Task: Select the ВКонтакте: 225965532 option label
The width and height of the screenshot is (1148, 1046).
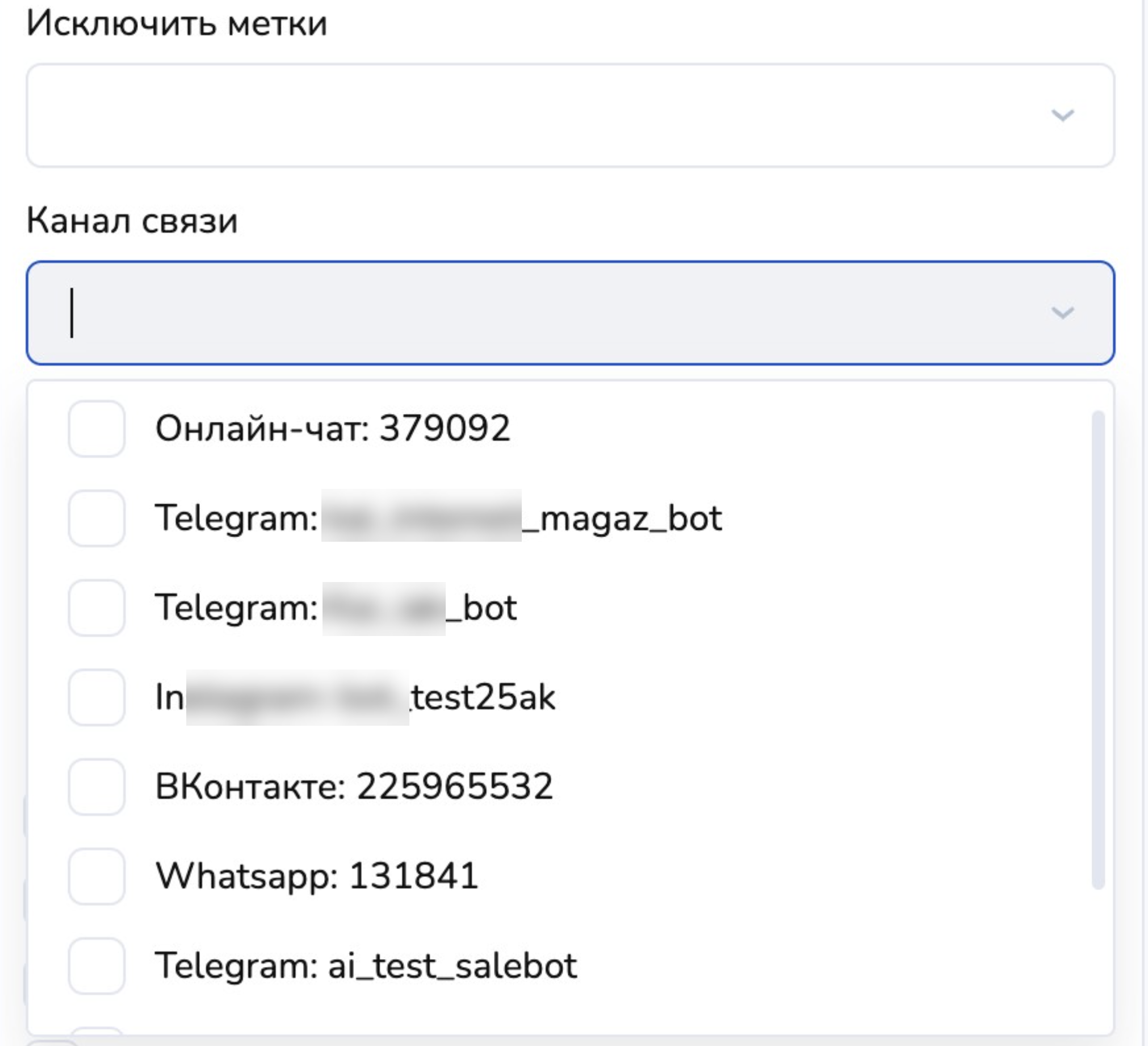Action: click(354, 786)
